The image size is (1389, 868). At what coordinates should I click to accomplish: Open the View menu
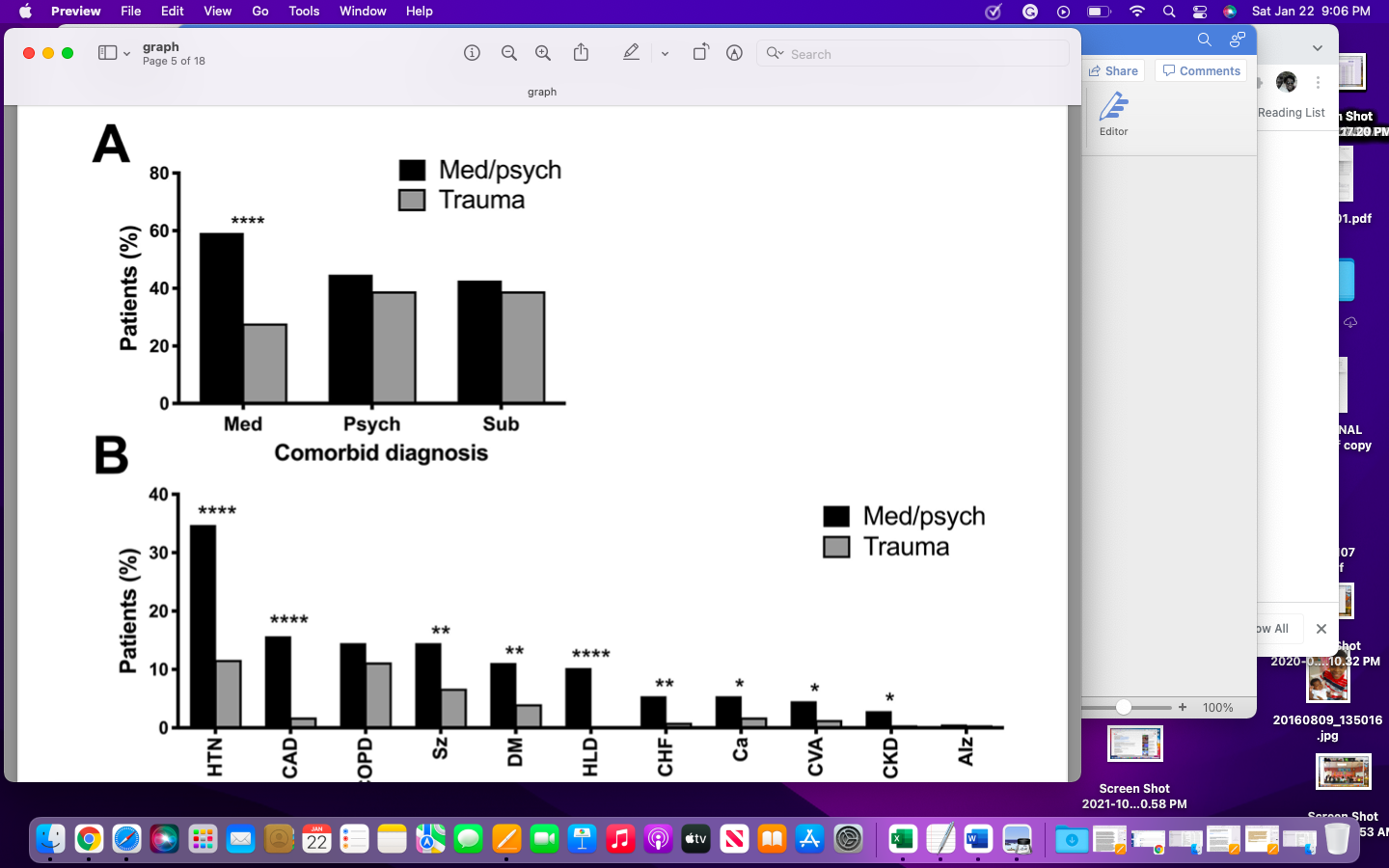pos(218,12)
